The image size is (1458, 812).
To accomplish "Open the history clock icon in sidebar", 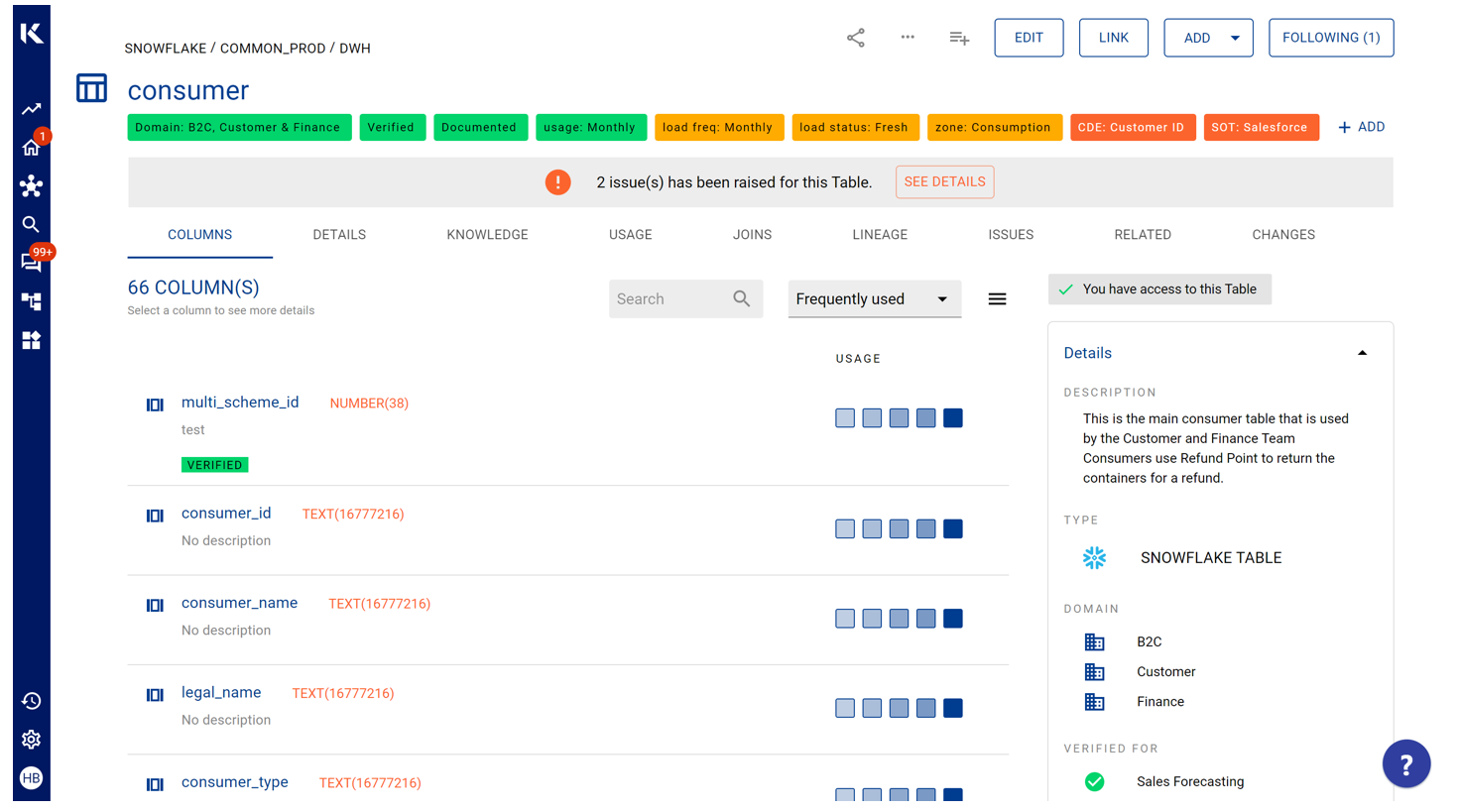I will pyautogui.click(x=31, y=701).
